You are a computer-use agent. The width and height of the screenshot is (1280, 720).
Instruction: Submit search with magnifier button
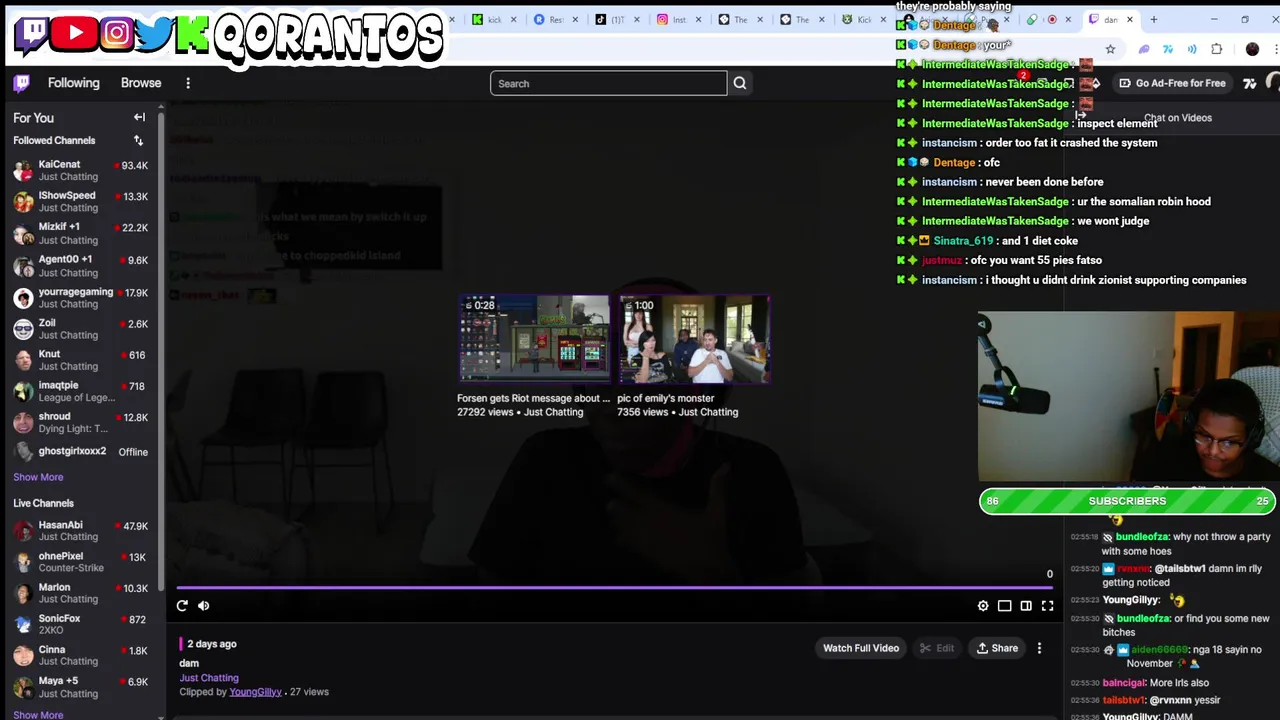pos(740,83)
